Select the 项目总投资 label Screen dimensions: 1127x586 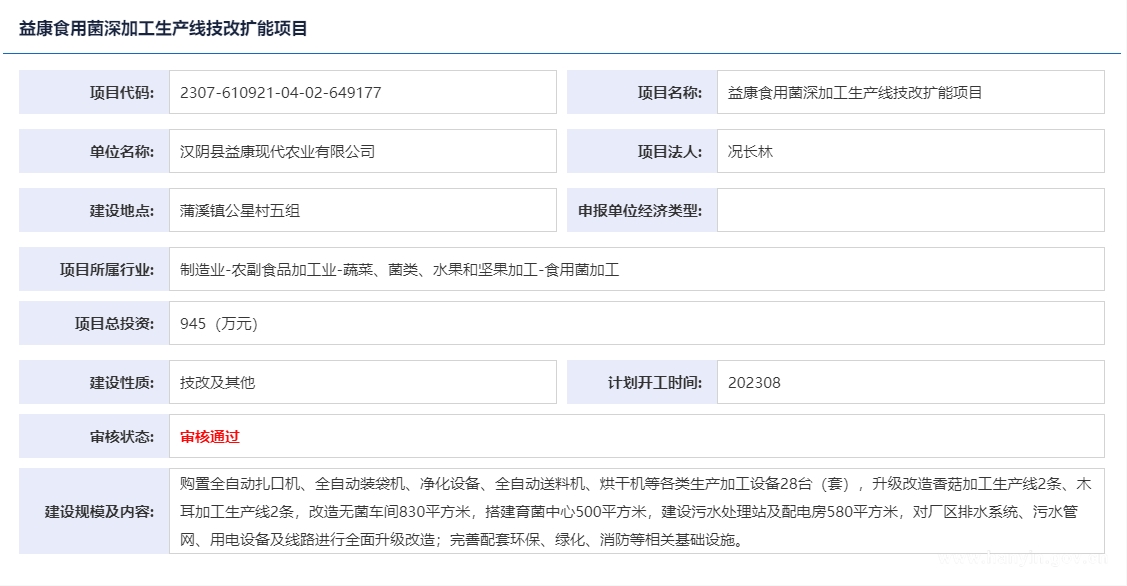click(x=114, y=324)
